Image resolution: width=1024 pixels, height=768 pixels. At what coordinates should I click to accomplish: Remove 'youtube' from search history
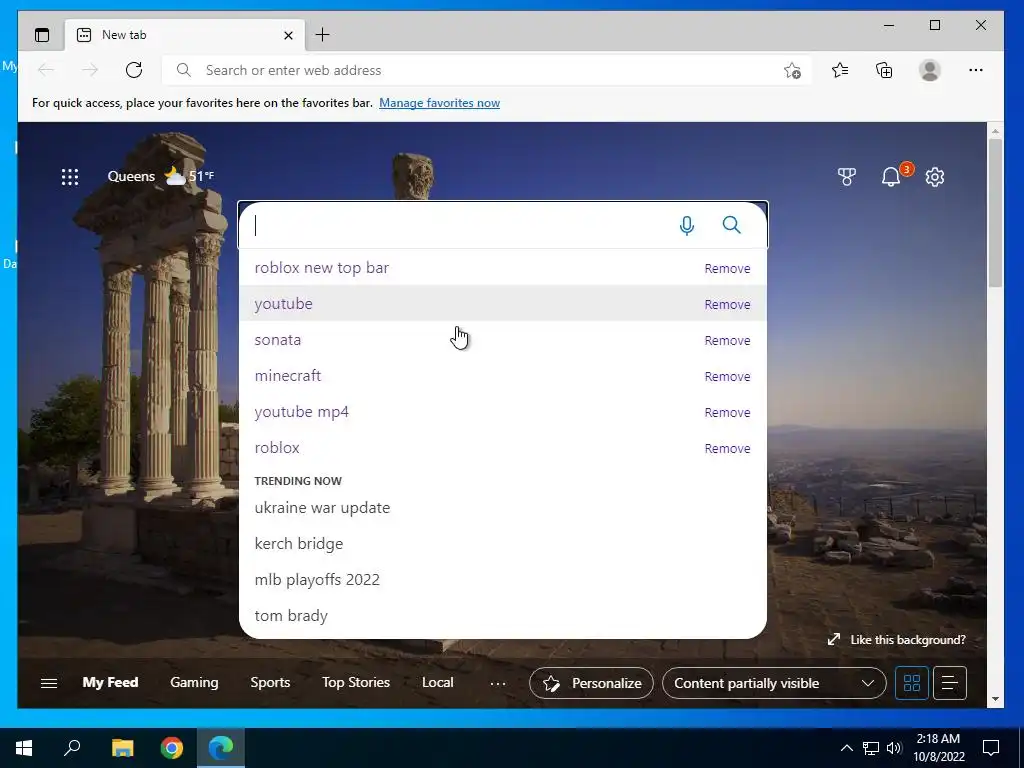pyautogui.click(x=727, y=304)
